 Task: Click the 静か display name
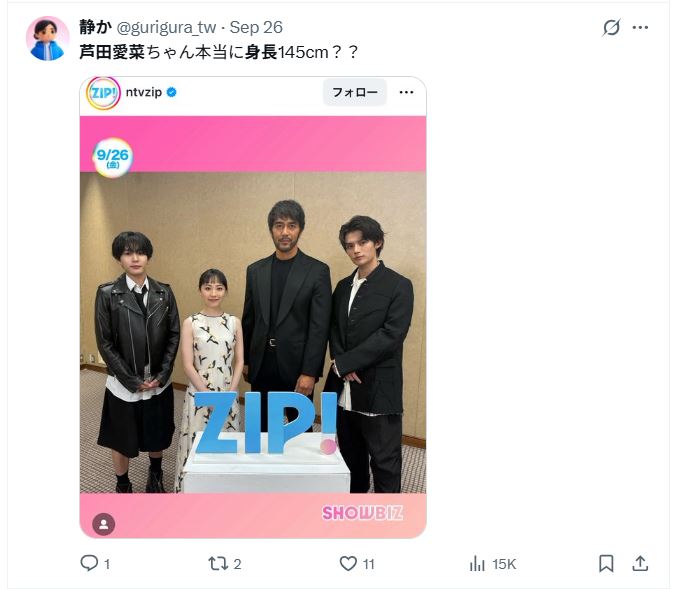[95, 27]
